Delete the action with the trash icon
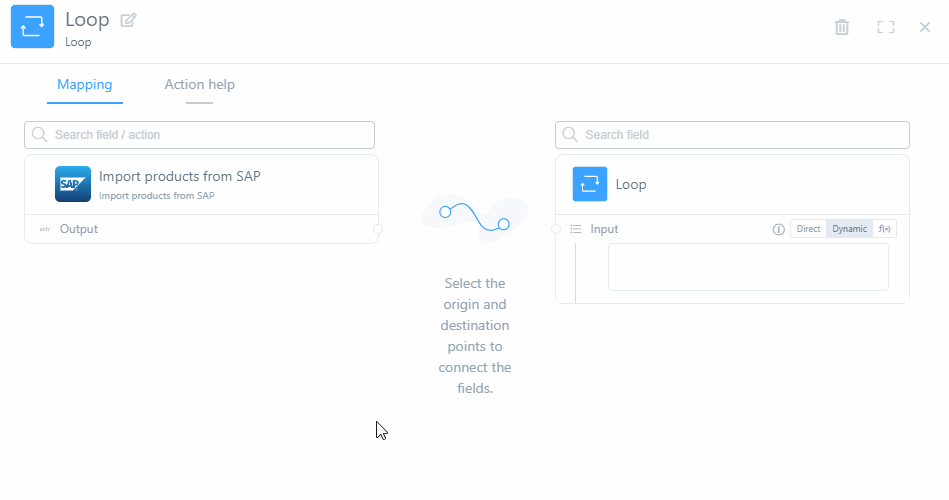The height and width of the screenshot is (500, 949). (842, 27)
